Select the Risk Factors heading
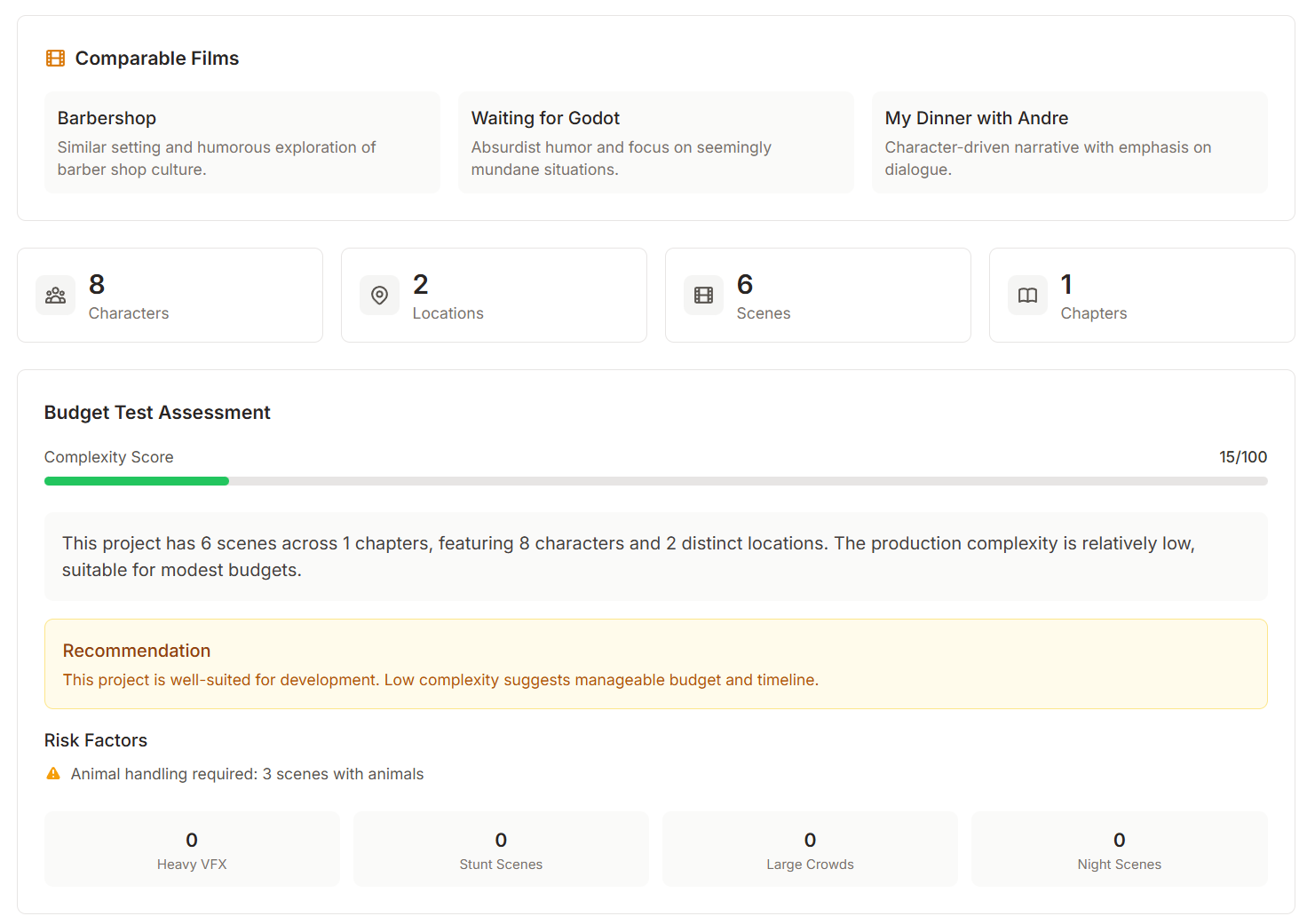Image resolution: width=1307 pixels, height=924 pixels. tap(95, 739)
